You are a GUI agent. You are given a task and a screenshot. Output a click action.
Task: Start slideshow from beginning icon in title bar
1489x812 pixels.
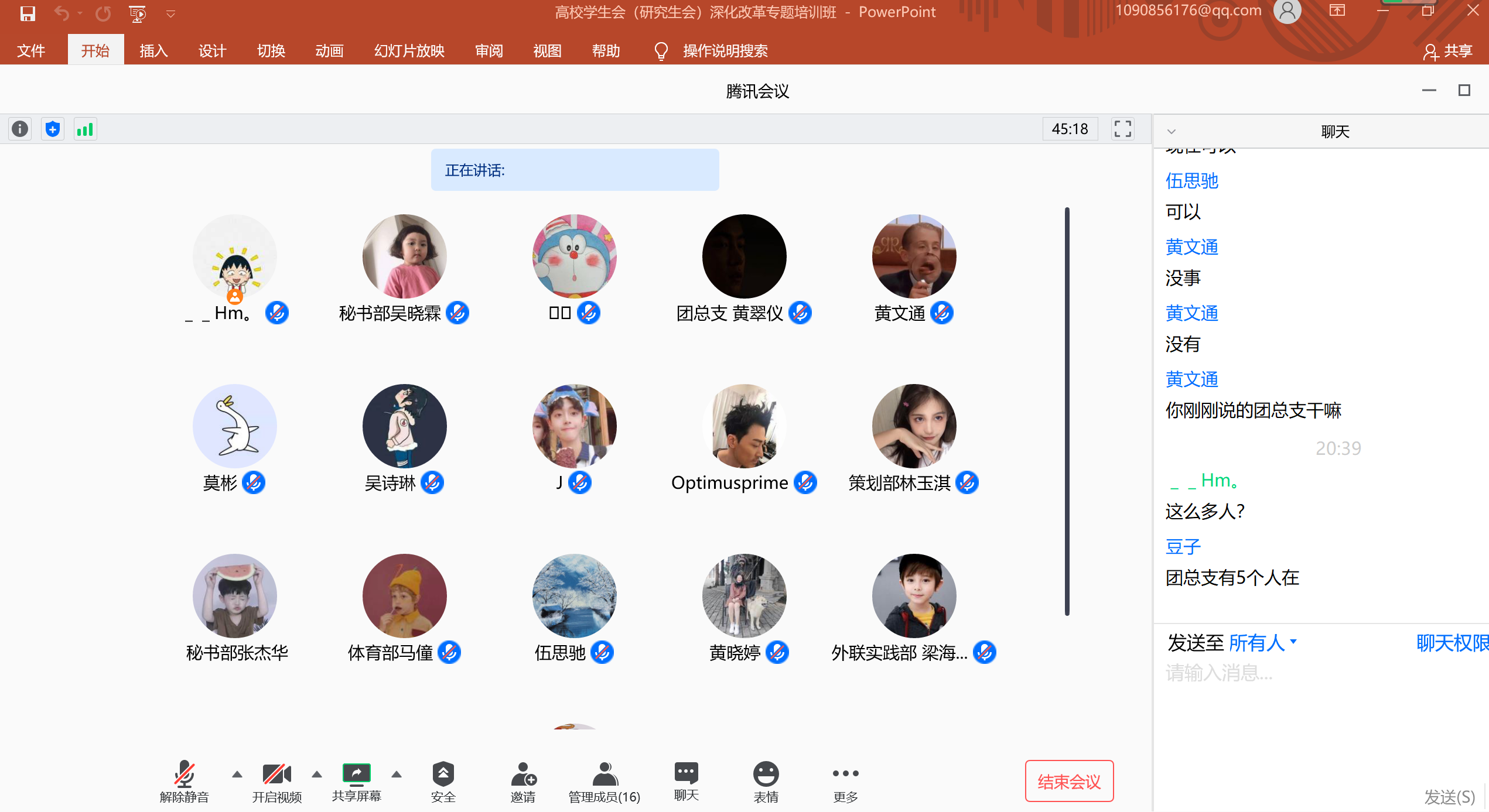(x=138, y=13)
